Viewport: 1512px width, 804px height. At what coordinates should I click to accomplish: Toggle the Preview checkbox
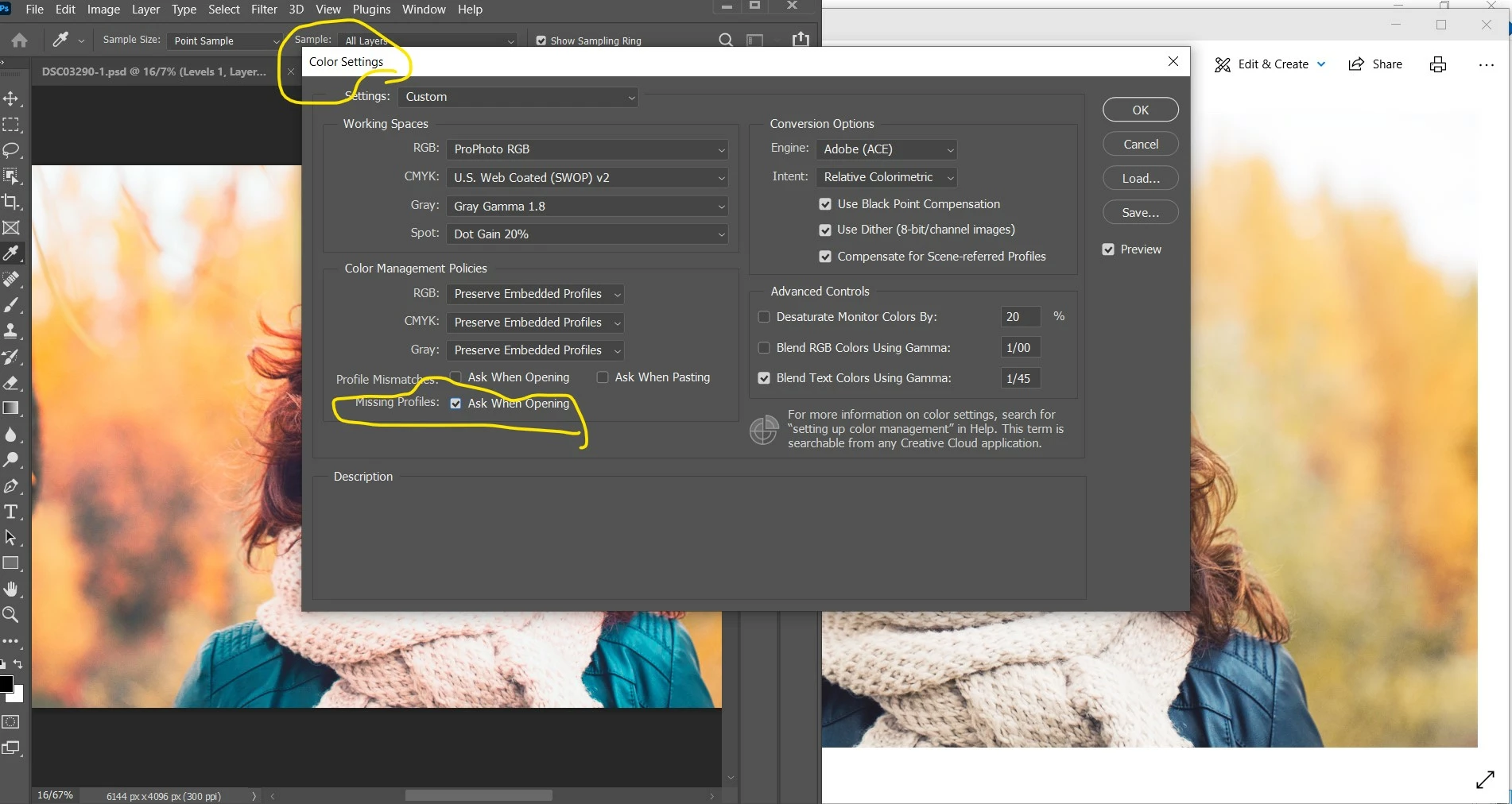coord(1108,249)
